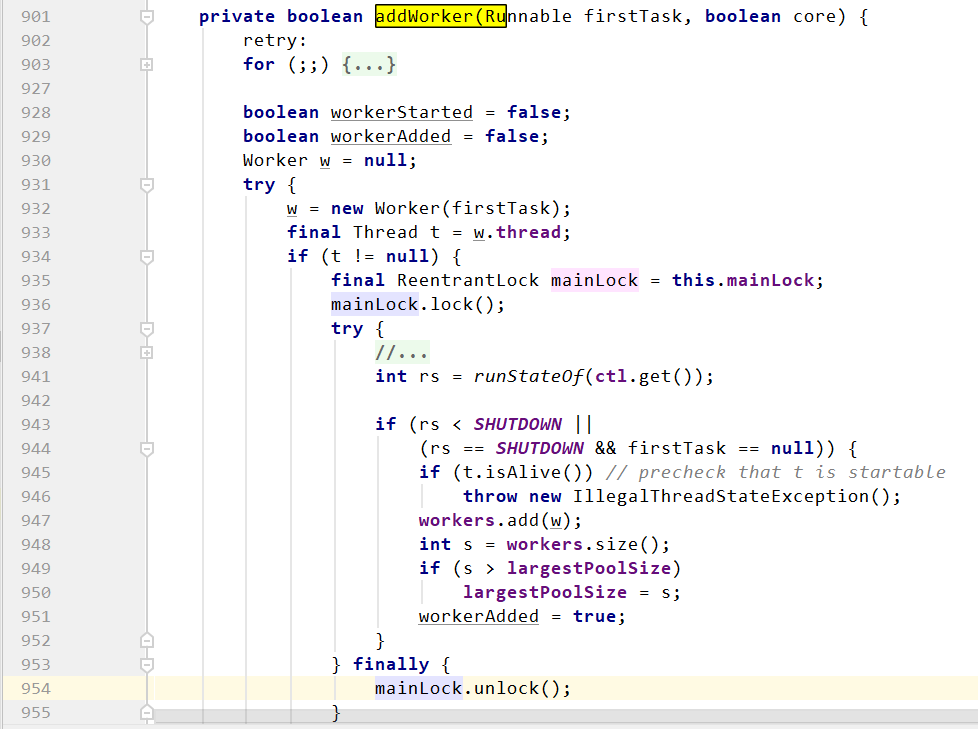Click 'mainLock.lock()' on line 936
This screenshot has height=729, width=978.
(413, 305)
